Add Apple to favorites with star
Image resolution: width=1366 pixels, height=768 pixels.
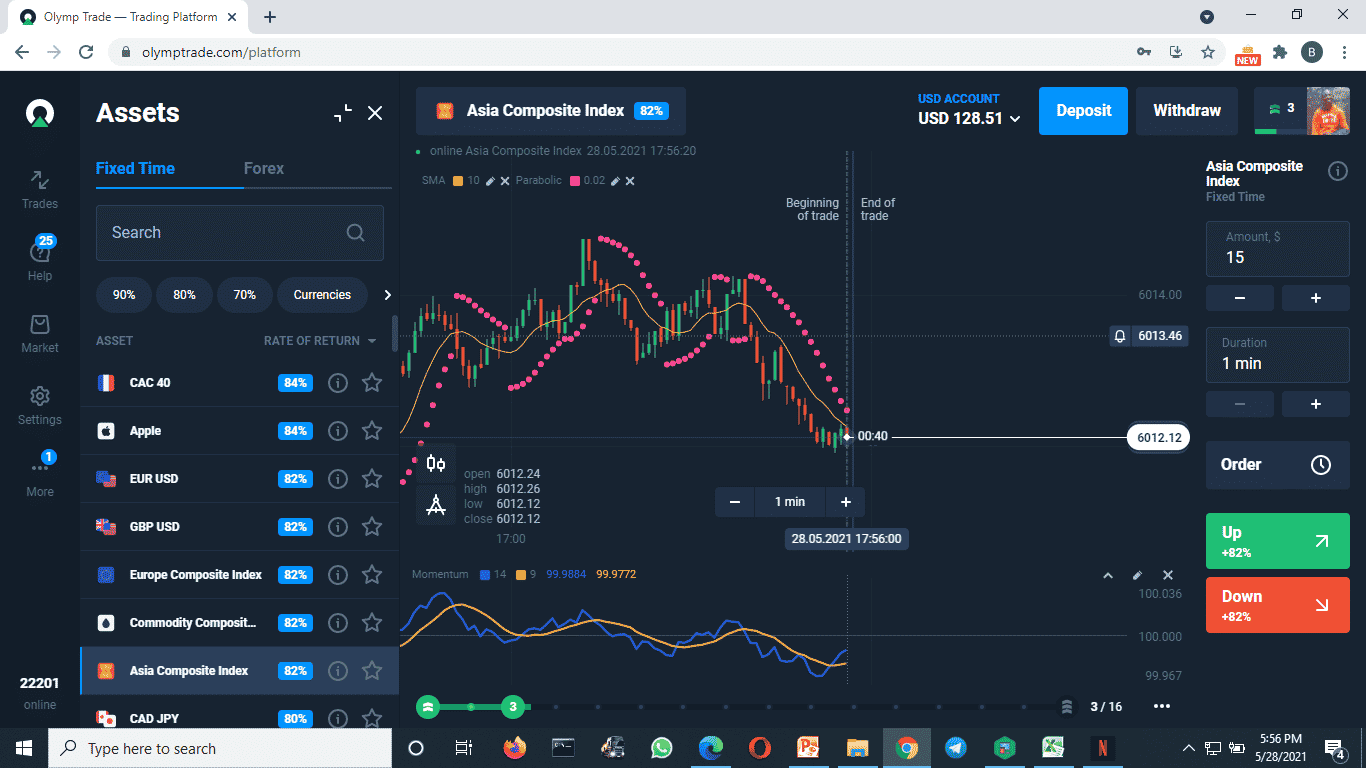(372, 431)
